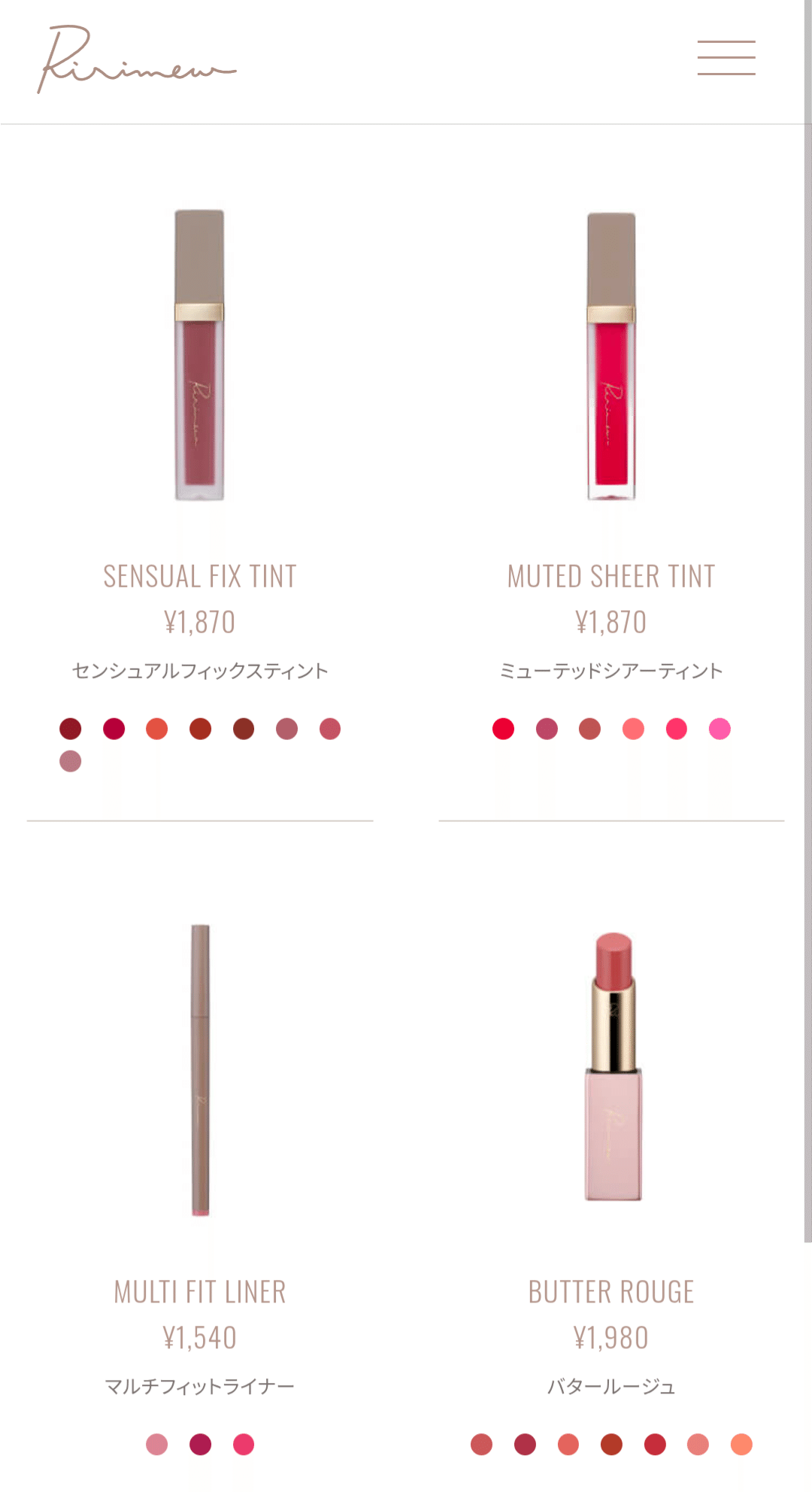Open the Sensual Fix Tint product image
Image resolution: width=812 pixels, height=1492 pixels.
[x=199, y=355]
